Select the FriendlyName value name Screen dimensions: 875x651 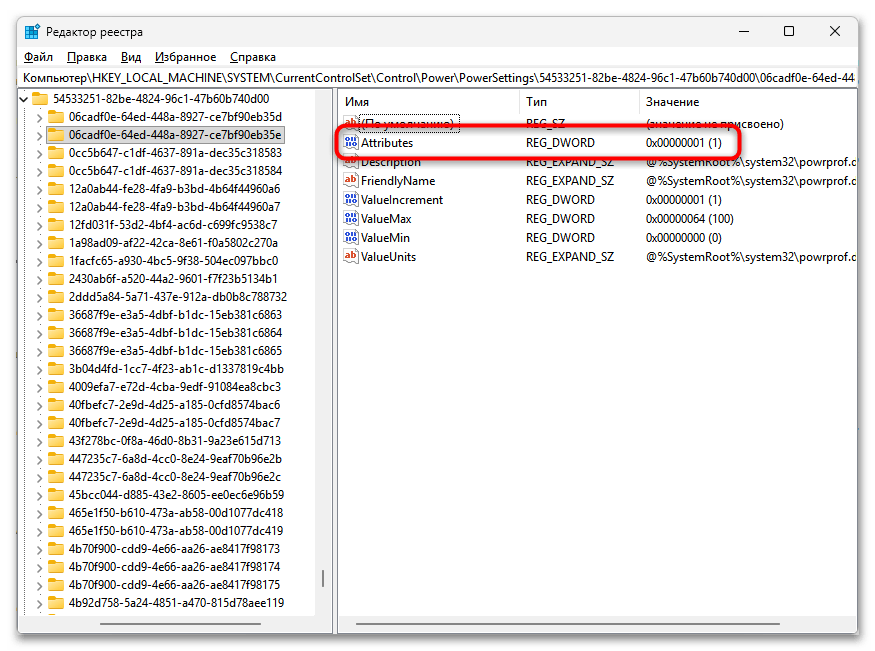[x=398, y=181]
